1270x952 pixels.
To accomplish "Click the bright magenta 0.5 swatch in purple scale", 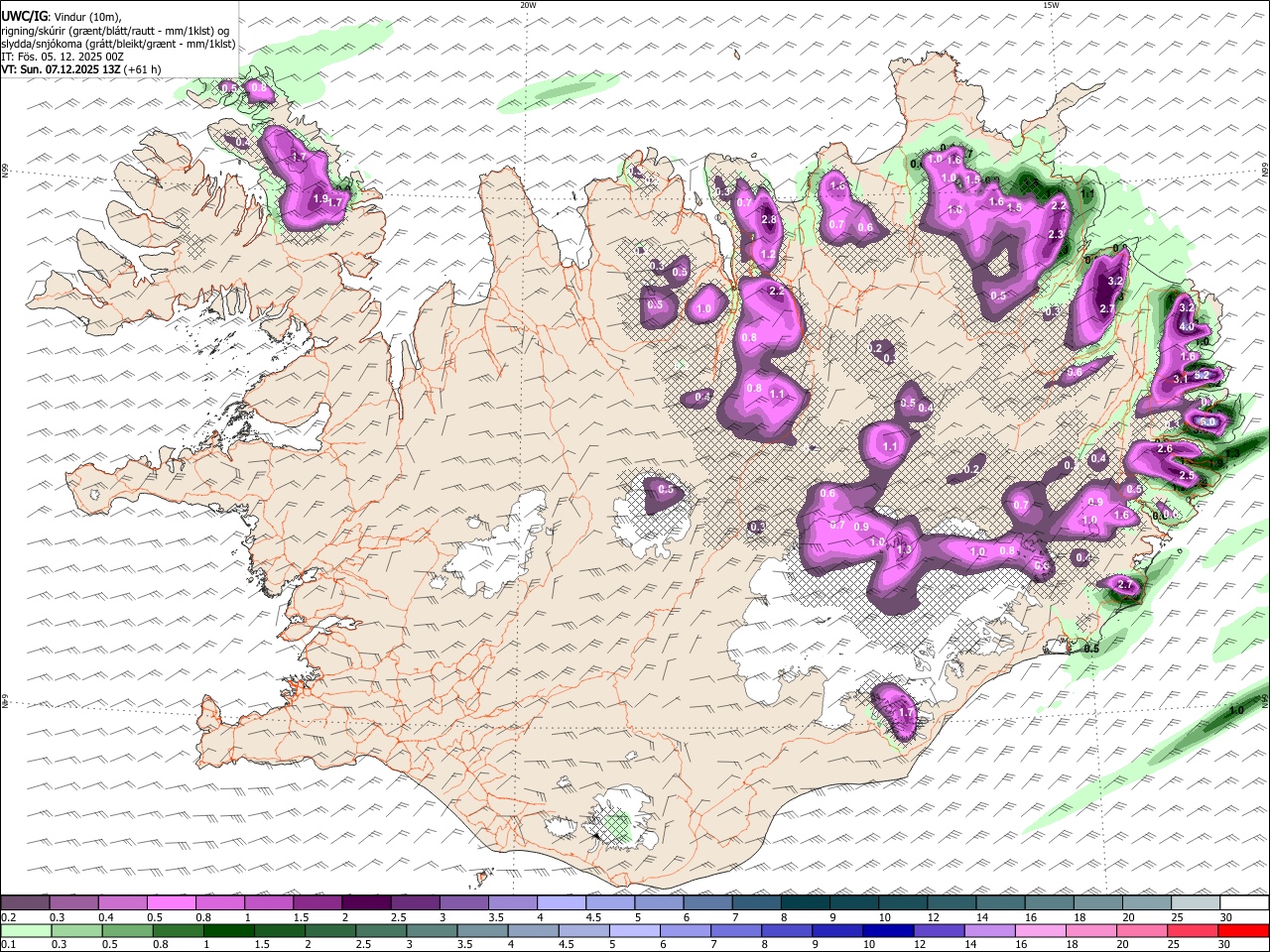I will click(x=171, y=903).
